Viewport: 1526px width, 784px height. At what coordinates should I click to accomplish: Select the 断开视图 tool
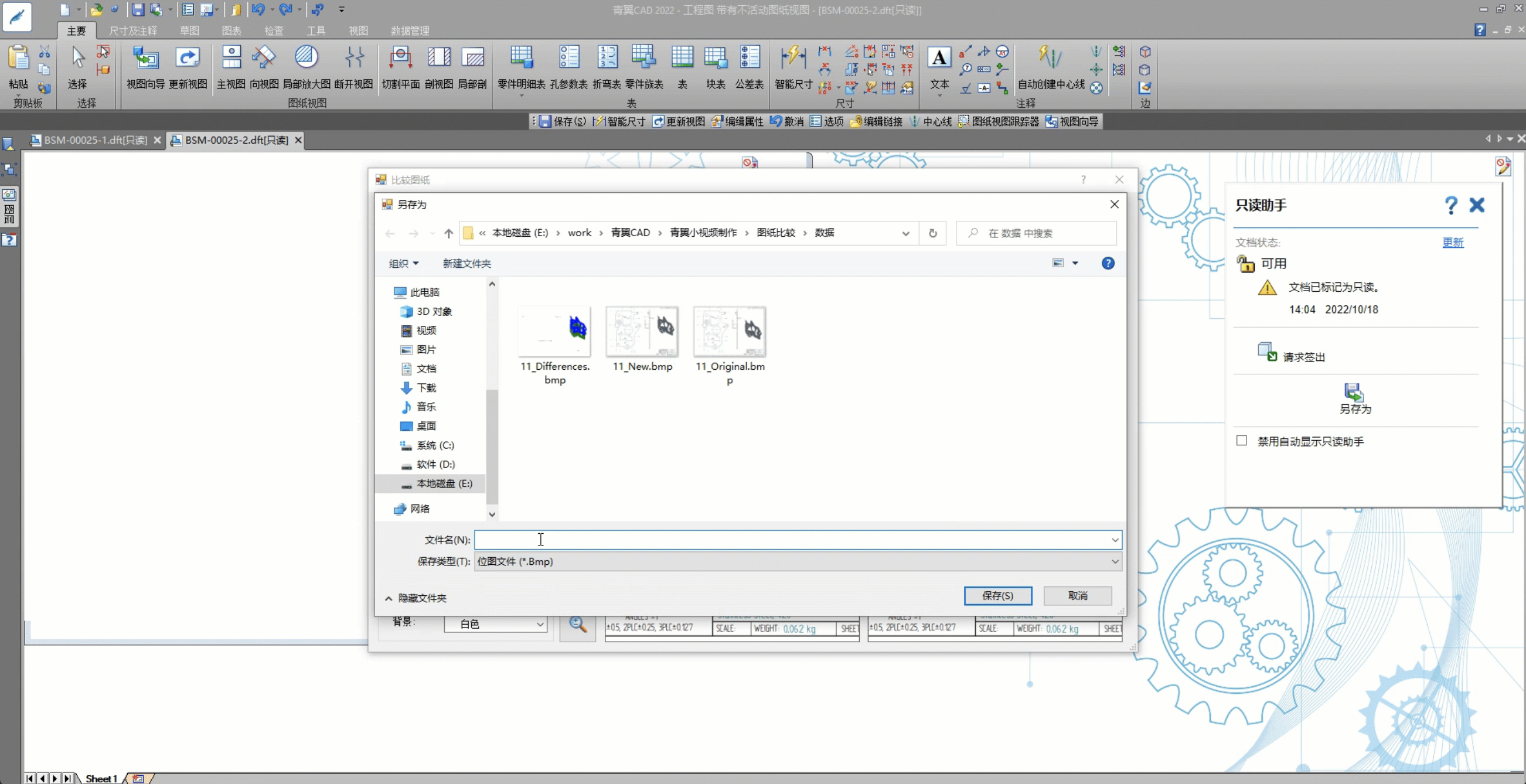click(x=353, y=67)
